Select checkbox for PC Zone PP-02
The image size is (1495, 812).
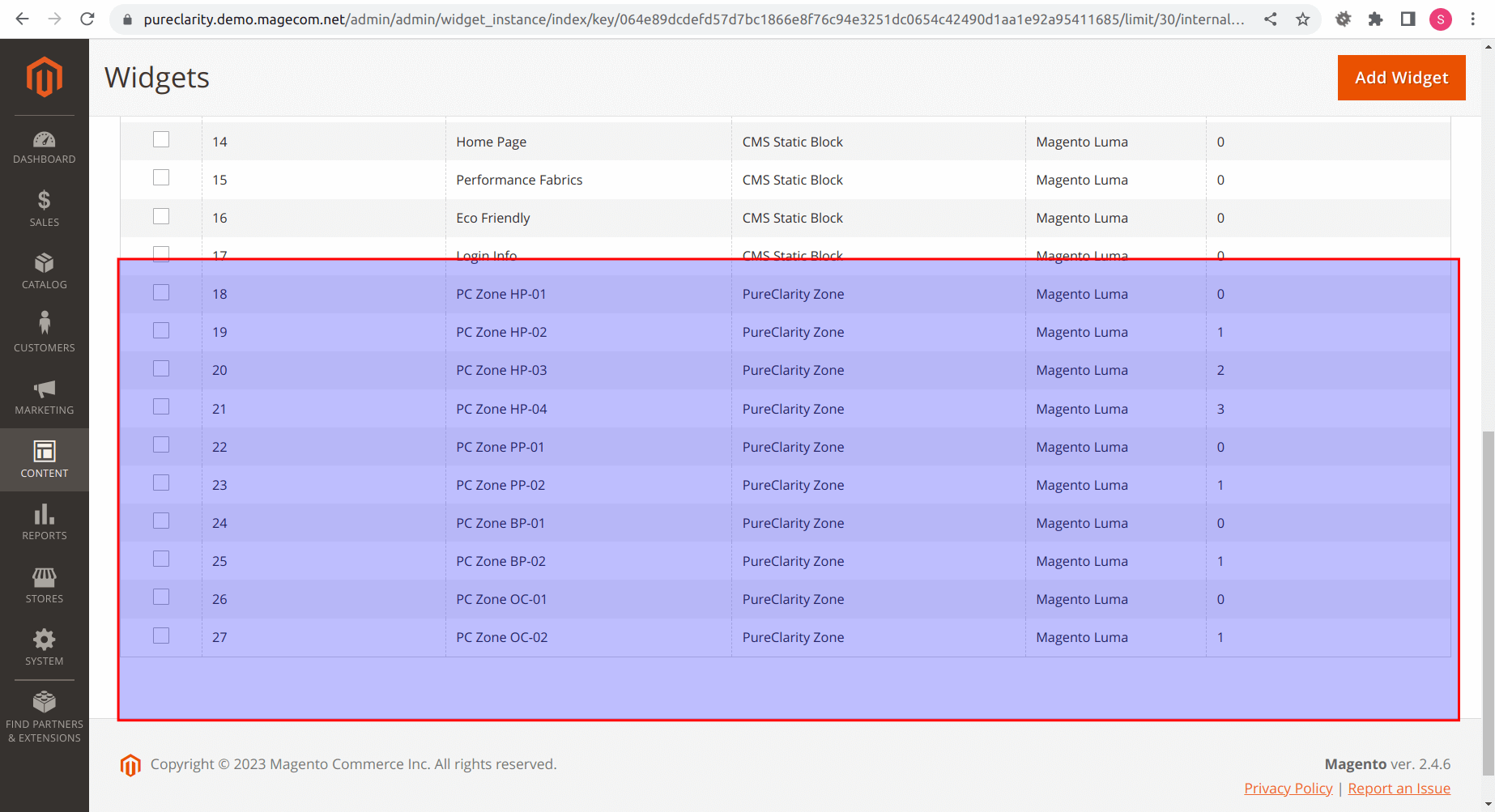tap(161, 483)
